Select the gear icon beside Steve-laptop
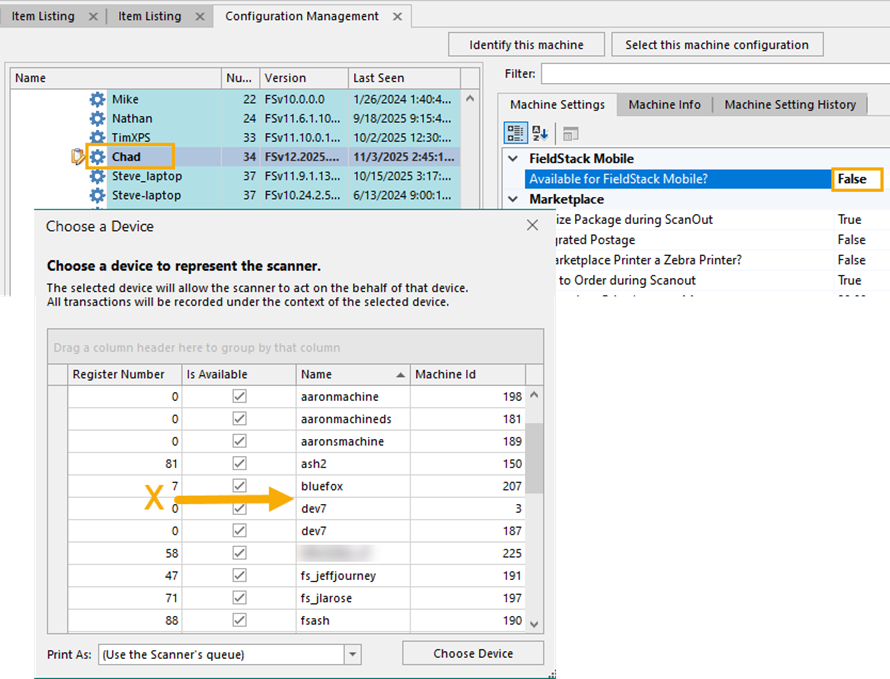This screenshot has height=679, width=890. coord(97,195)
